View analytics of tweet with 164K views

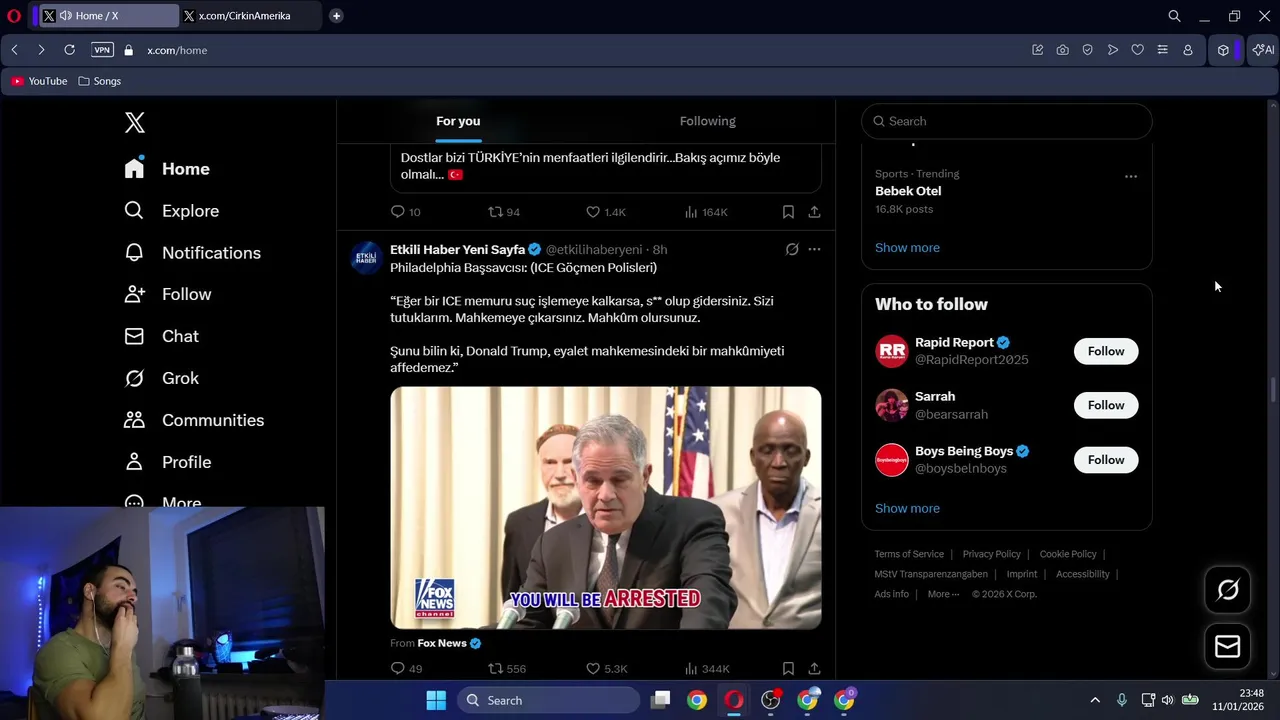pyautogui.click(x=706, y=212)
